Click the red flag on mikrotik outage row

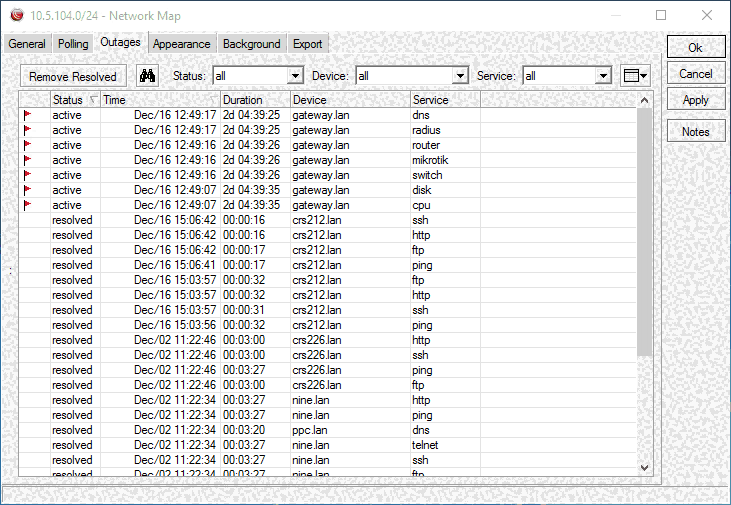click(28, 160)
